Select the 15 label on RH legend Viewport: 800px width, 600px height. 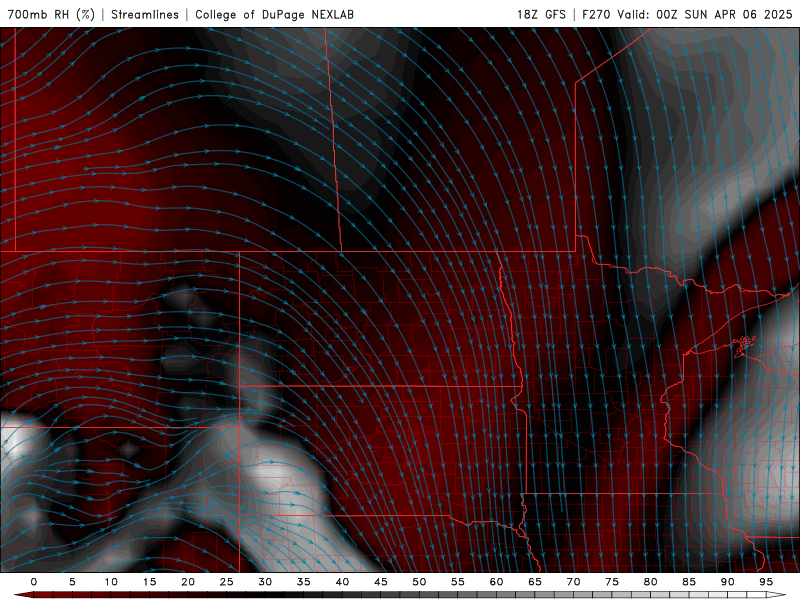(149, 582)
